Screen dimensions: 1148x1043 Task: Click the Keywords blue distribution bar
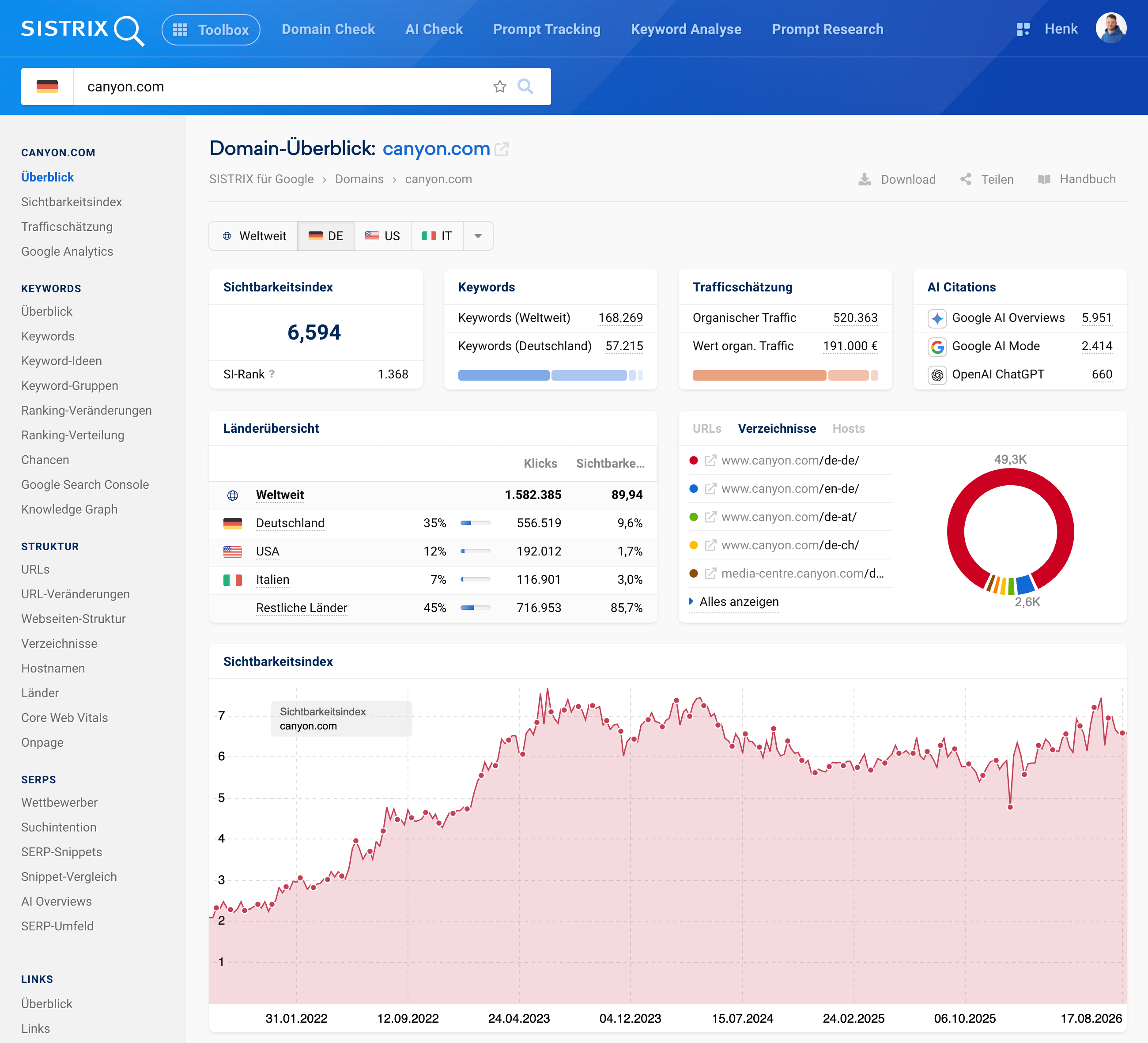[550, 375]
